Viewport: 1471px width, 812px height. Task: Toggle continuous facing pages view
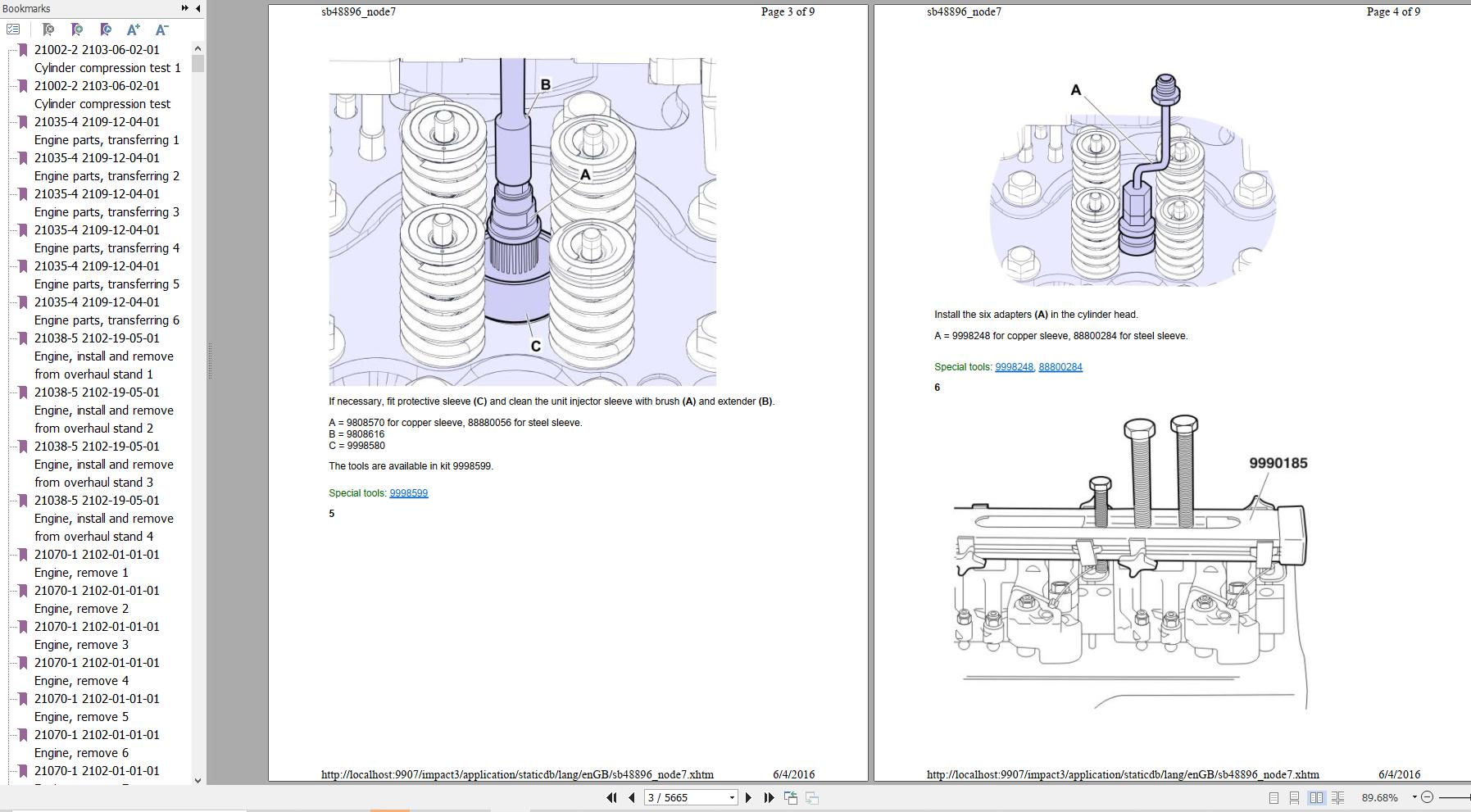click(1337, 797)
